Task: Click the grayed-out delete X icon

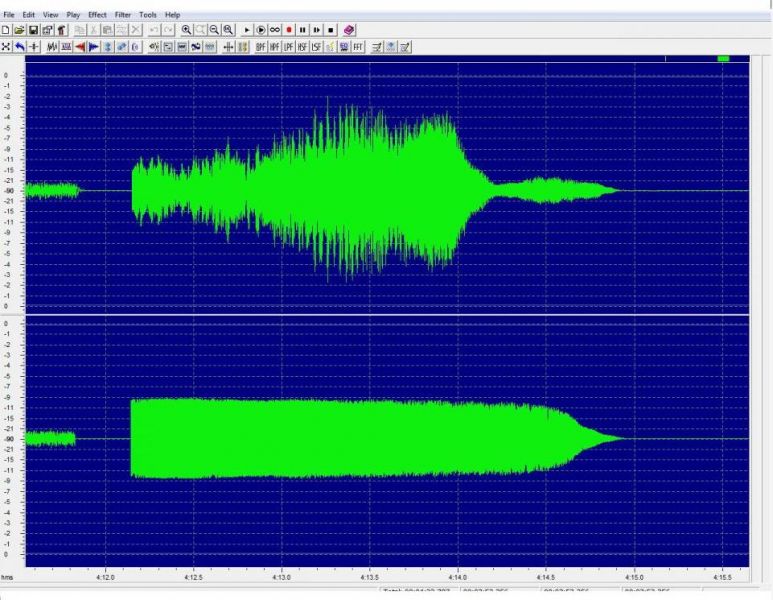Action: click(136, 30)
